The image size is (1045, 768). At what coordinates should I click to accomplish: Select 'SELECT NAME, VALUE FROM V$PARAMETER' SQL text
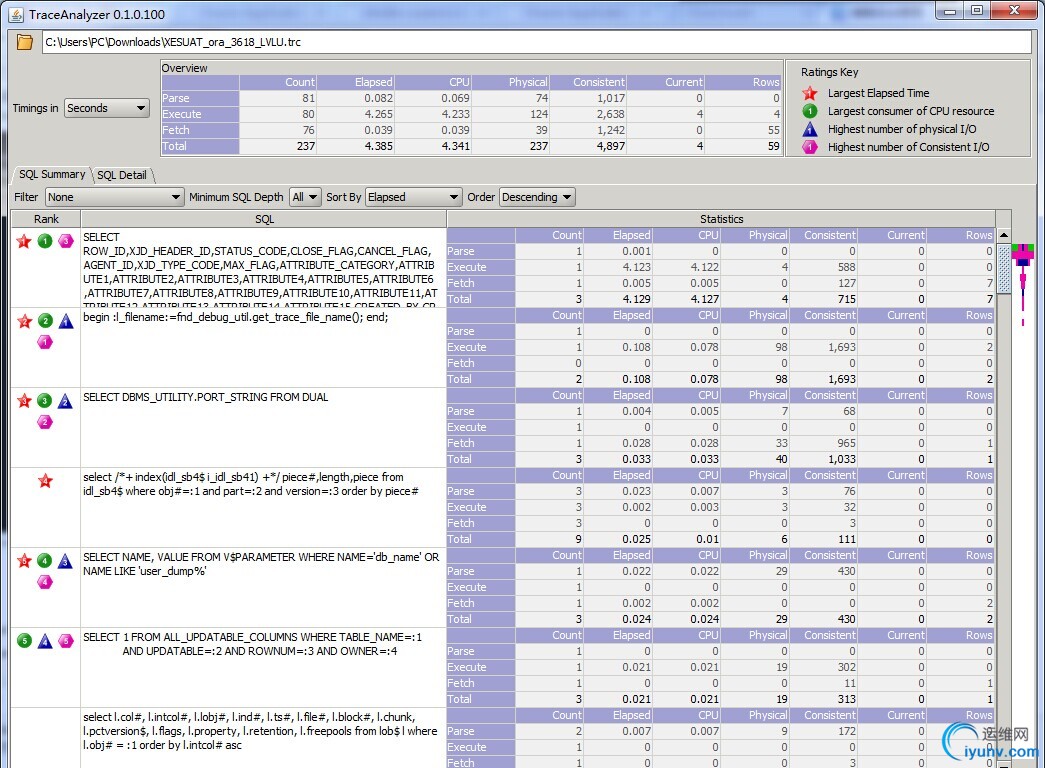click(261, 564)
